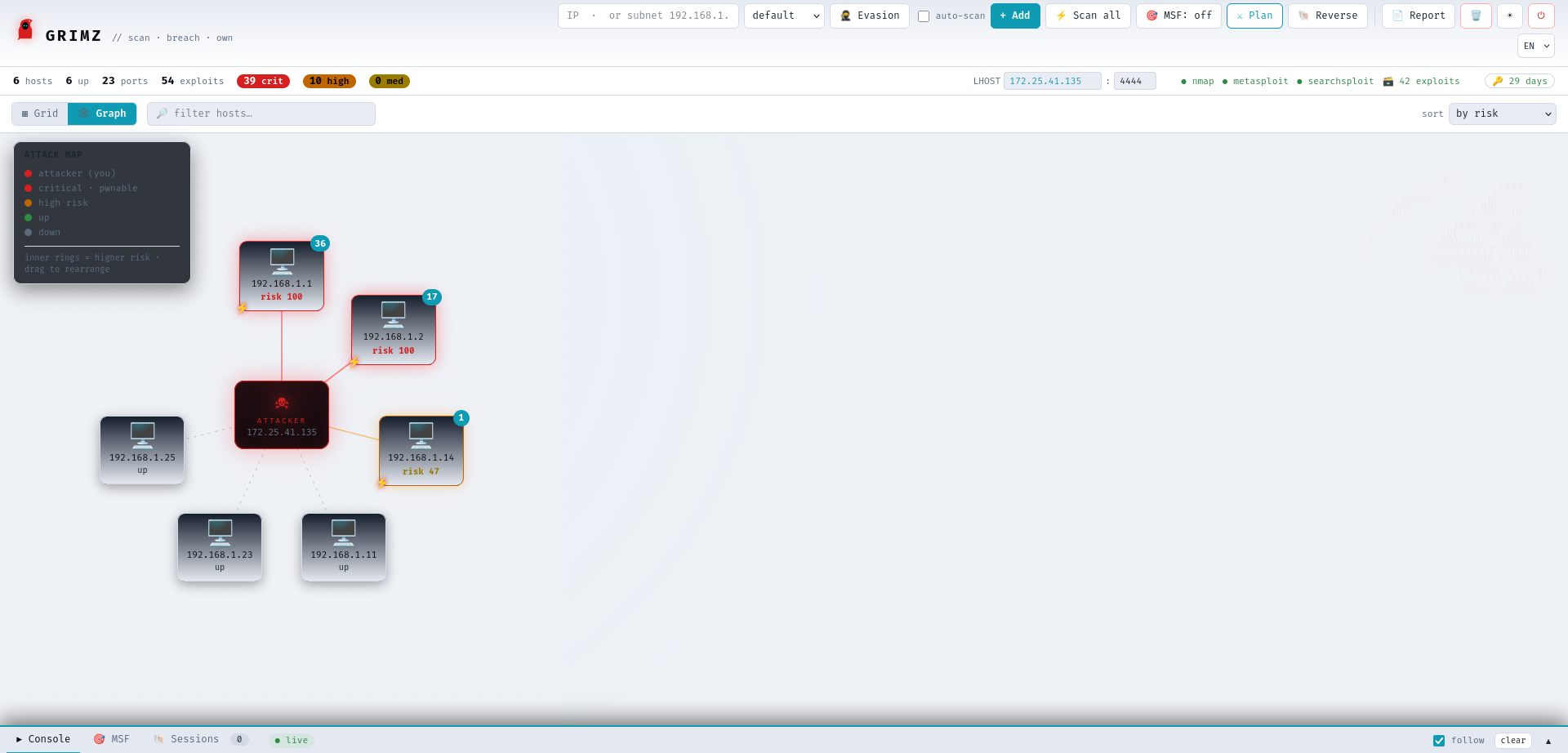Uncheck the follow checkbox

[1439, 741]
